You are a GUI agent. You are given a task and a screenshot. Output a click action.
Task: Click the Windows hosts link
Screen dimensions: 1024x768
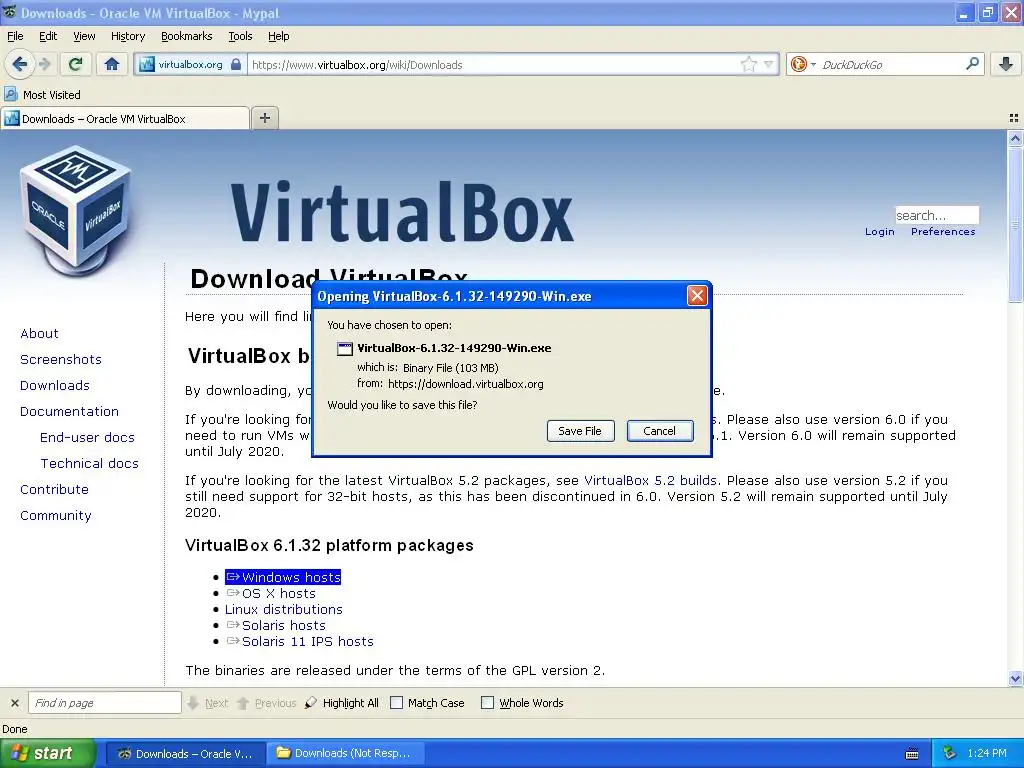[283, 577]
